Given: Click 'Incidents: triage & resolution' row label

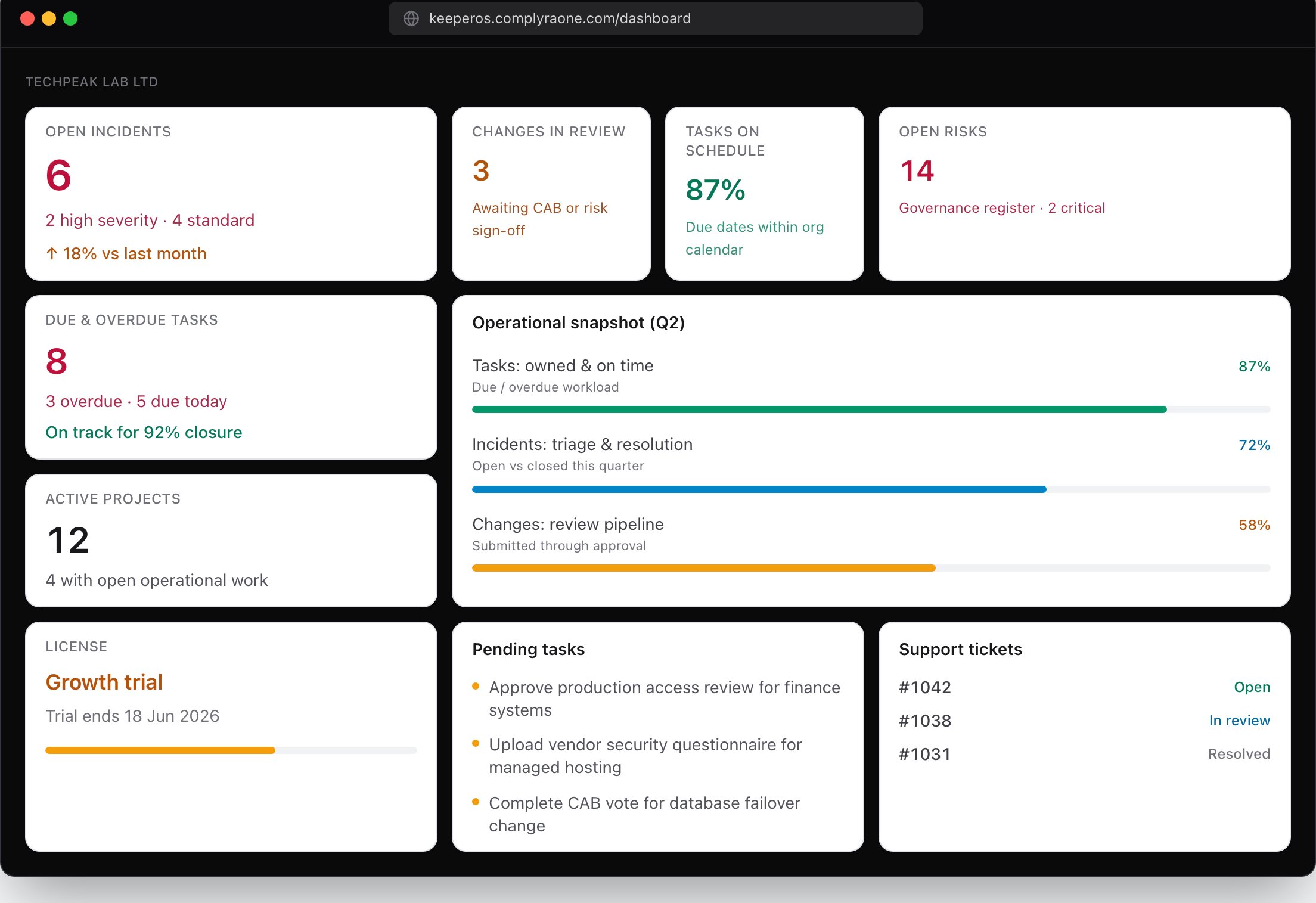Looking at the screenshot, I should (x=582, y=445).
